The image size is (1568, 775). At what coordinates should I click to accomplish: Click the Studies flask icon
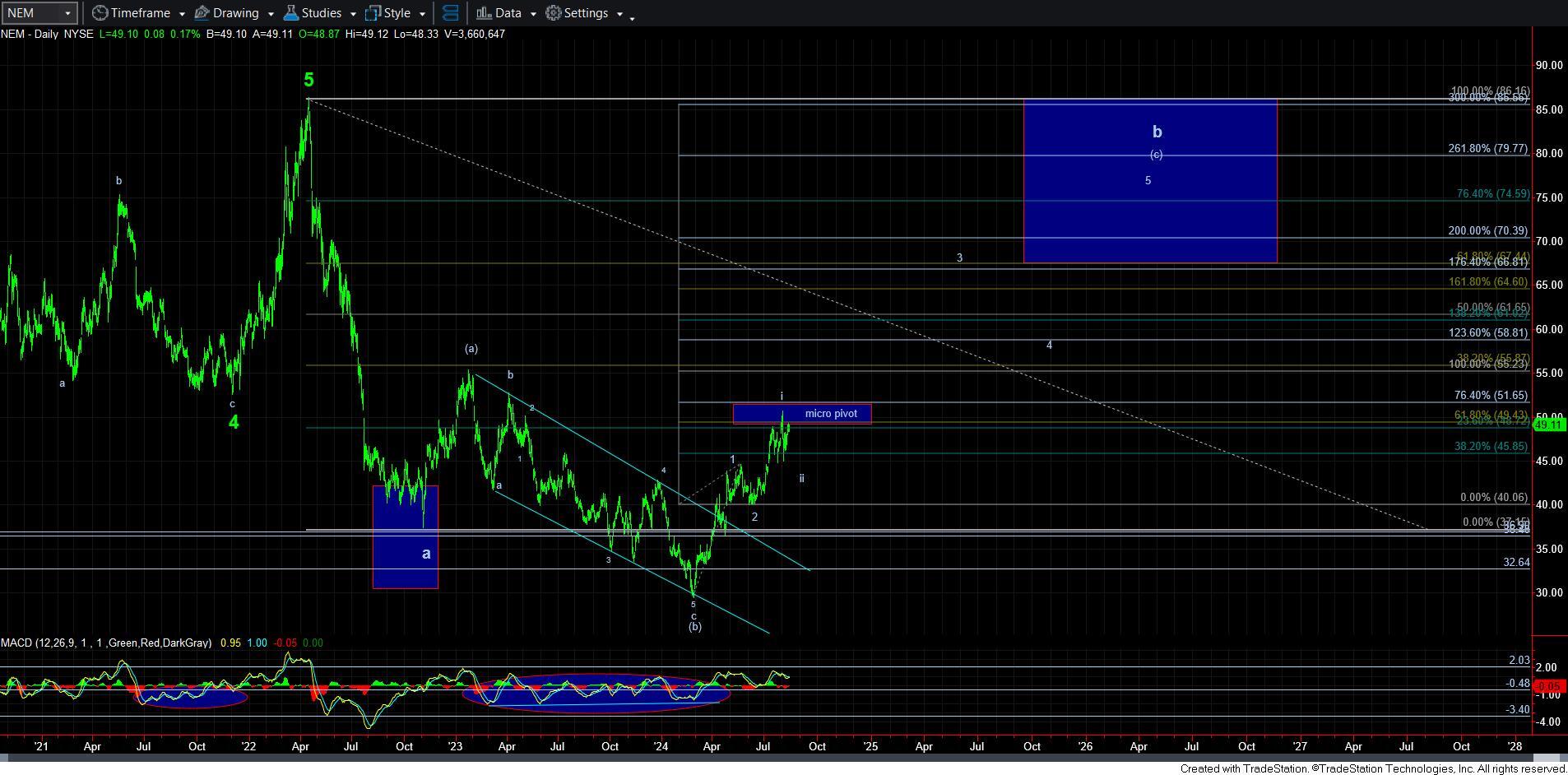point(290,13)
